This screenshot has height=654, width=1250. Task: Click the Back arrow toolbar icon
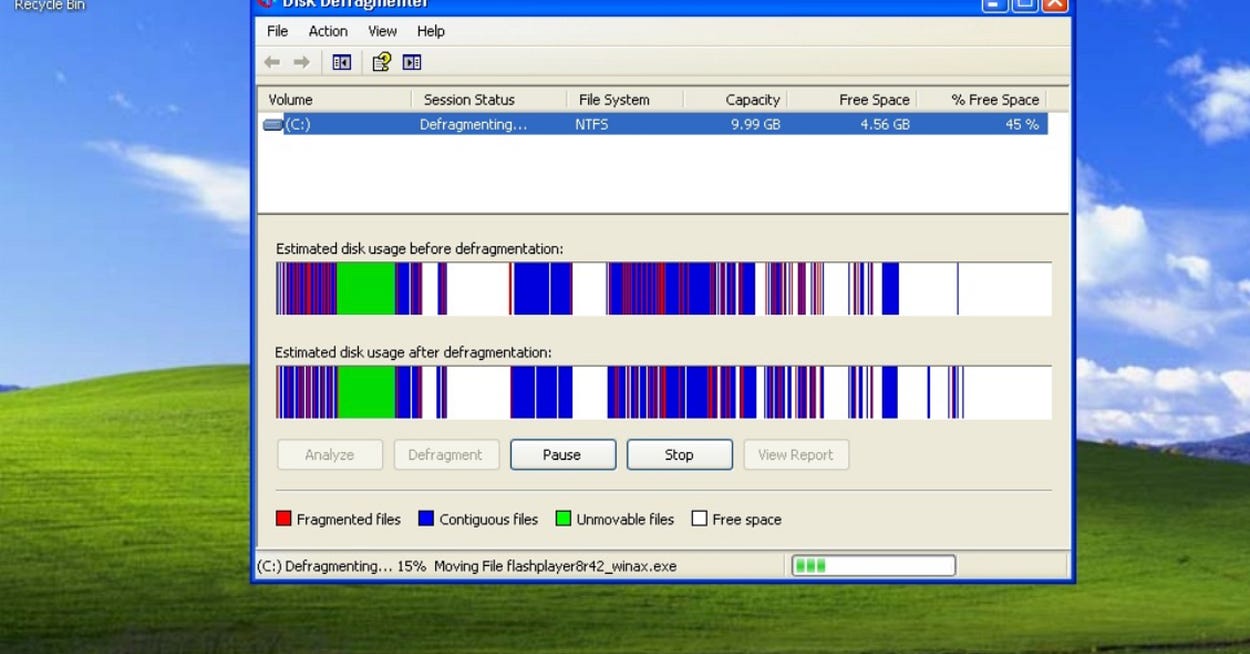tap(272, 62)
